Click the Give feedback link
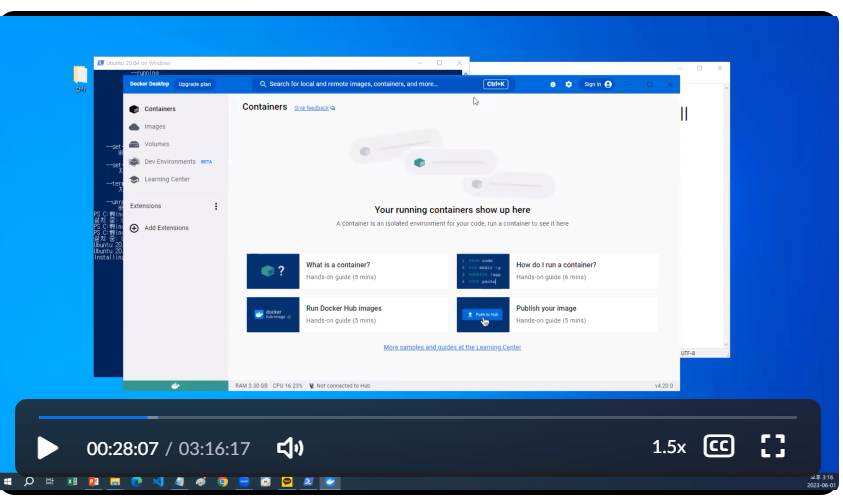Screen dimensions: 843x496 (315, 109)
